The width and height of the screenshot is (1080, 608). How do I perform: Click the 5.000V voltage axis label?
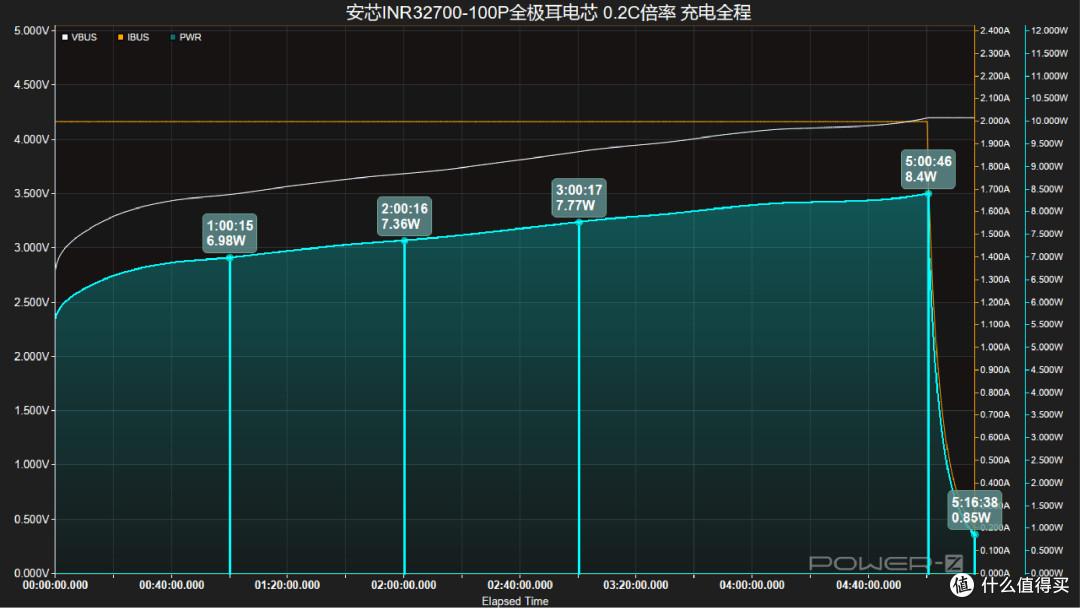coord(32,31)
